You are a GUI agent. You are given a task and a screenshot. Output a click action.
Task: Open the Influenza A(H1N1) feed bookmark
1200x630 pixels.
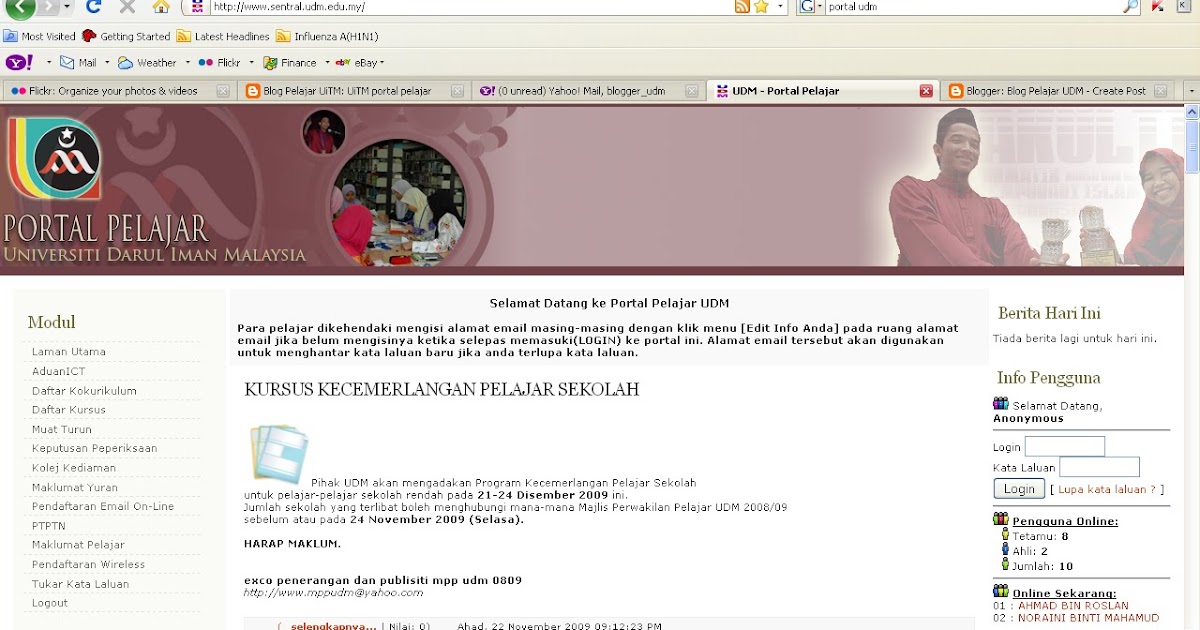(x=327, y=36)
